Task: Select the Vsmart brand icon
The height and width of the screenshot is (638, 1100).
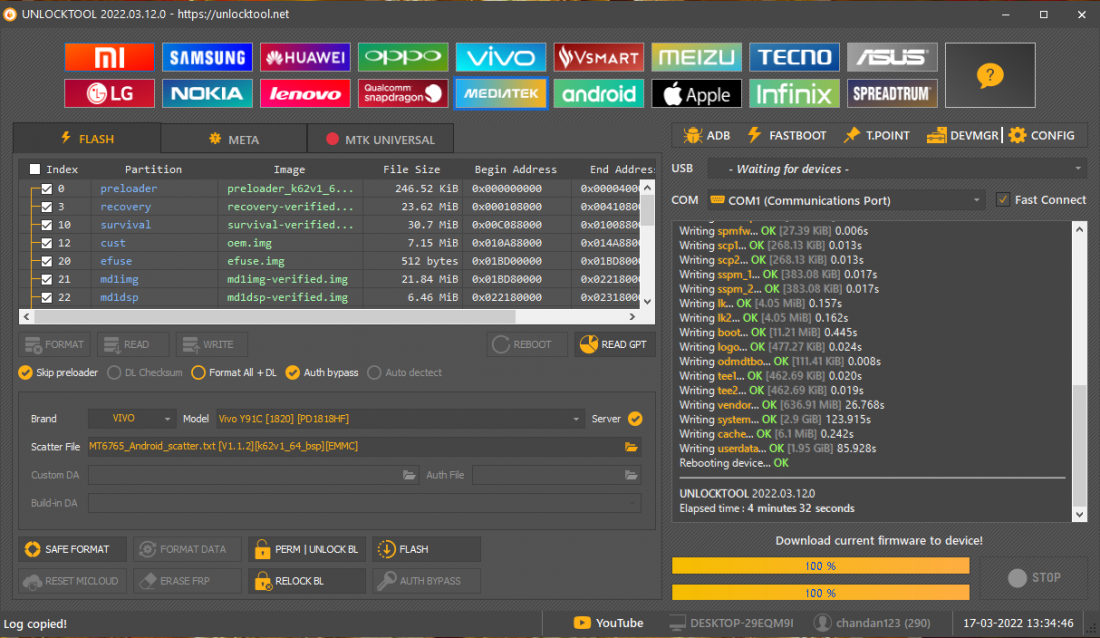Action: click(x=598, y=57)
